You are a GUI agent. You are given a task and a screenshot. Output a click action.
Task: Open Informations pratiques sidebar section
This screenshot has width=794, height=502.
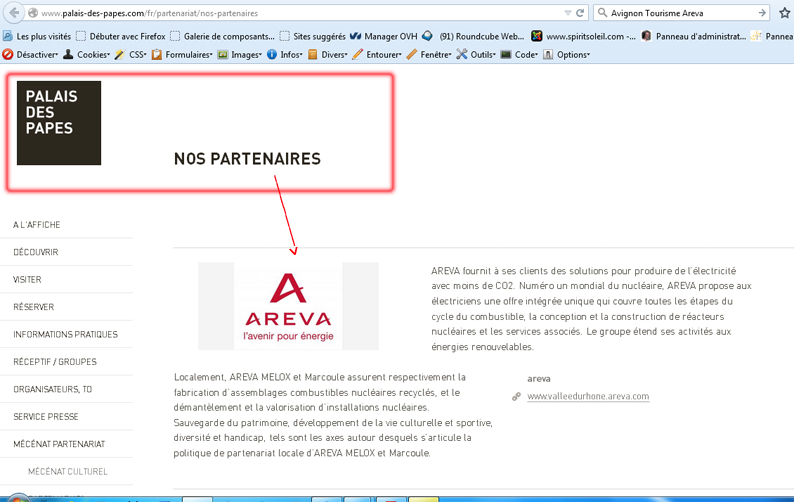[x=65, y=334]
